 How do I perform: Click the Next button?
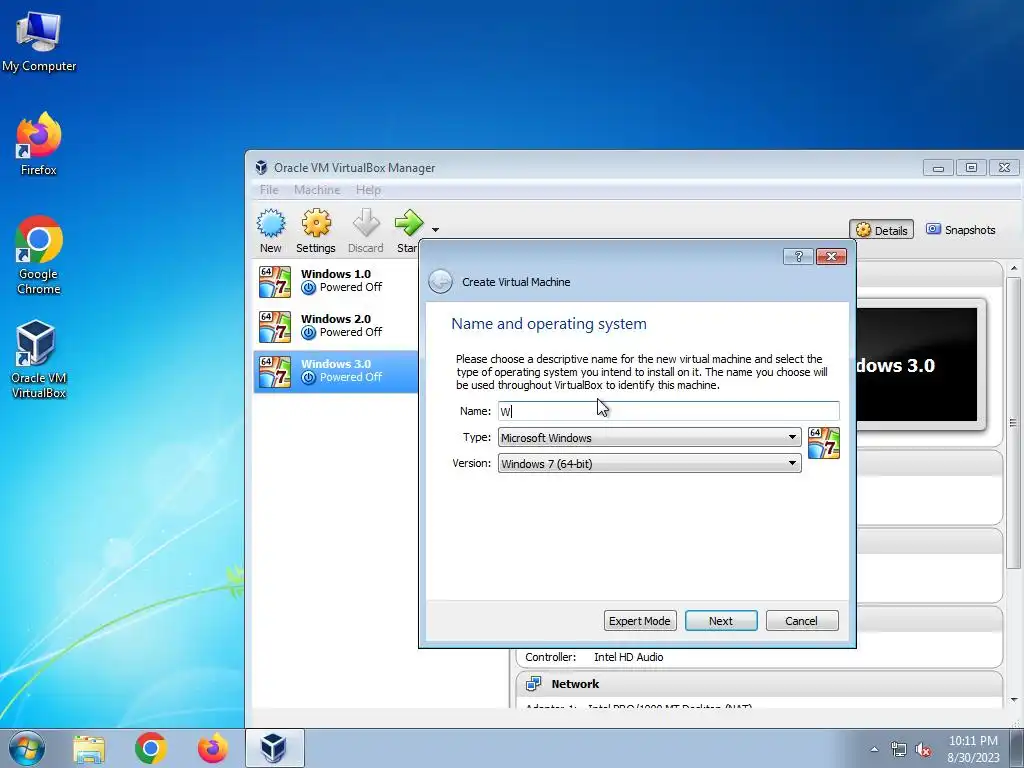[721, 621]
